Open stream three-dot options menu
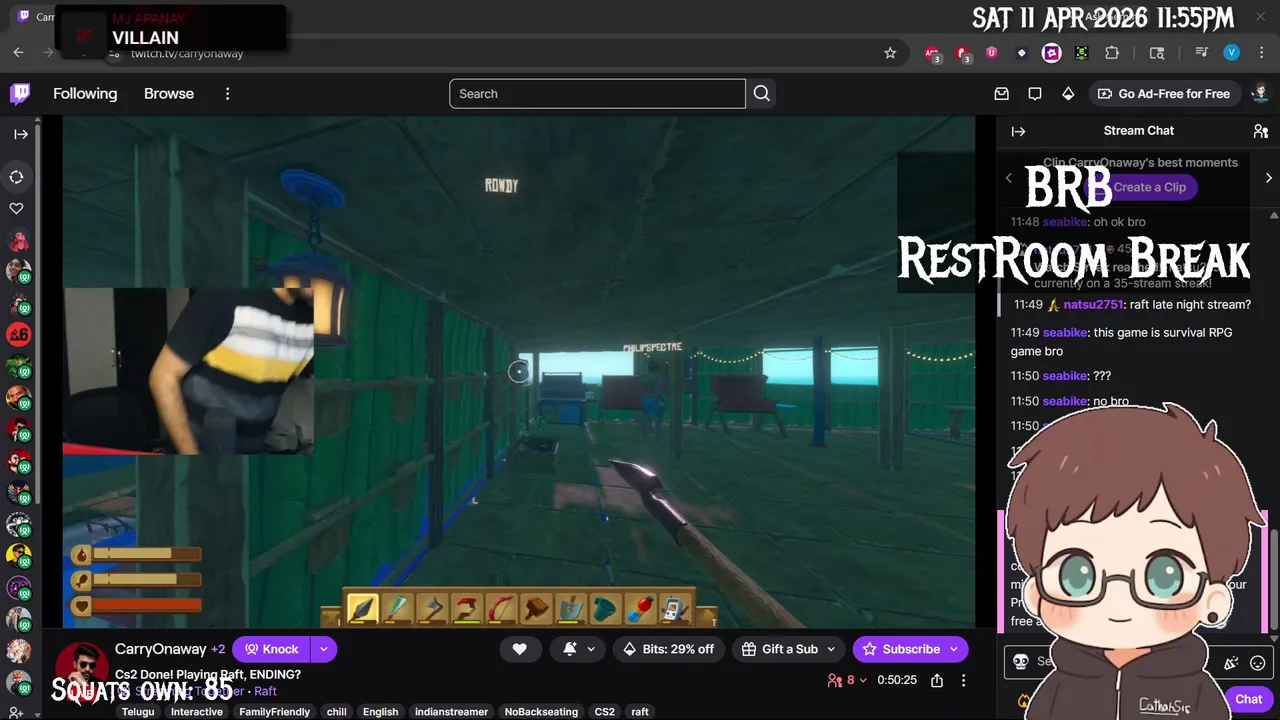This screenshot has width=1280, height=720. [963, 680]
